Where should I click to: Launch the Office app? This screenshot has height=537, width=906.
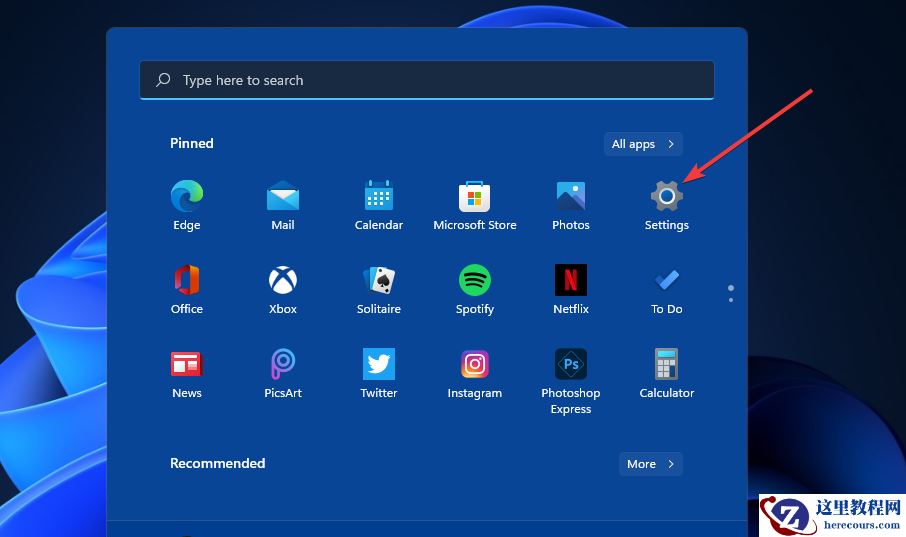(187, 289)
